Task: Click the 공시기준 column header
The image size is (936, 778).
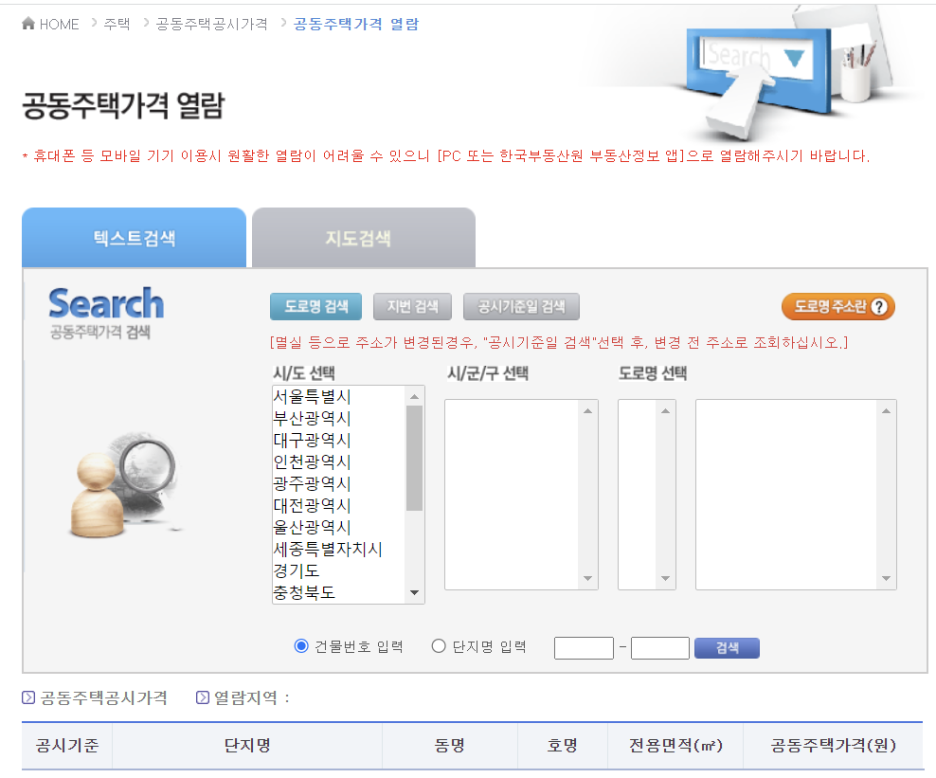Action: 67,745
